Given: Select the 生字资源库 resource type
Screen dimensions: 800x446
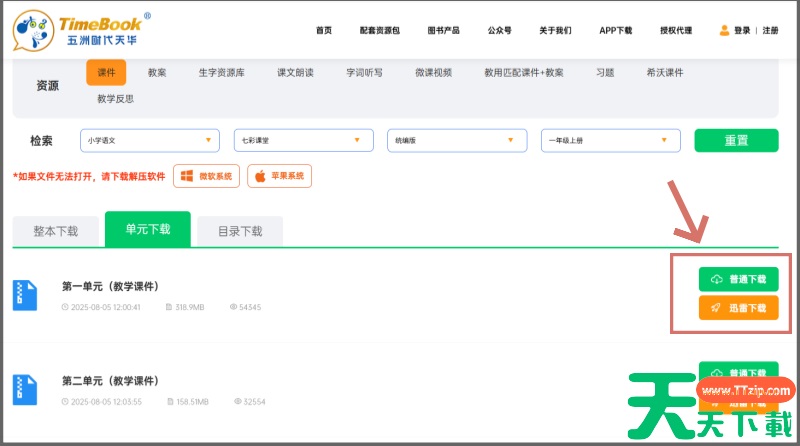Looking at the screenshot, I should [221, 72].
